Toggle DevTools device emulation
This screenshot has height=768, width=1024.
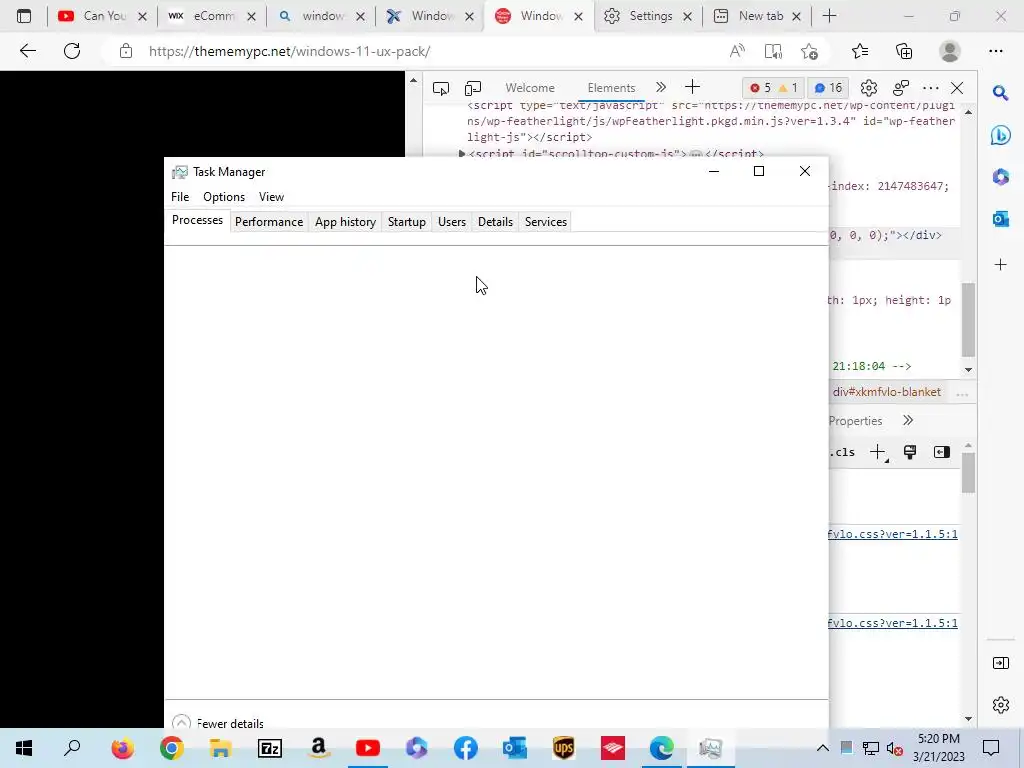(x=473, y=88)
